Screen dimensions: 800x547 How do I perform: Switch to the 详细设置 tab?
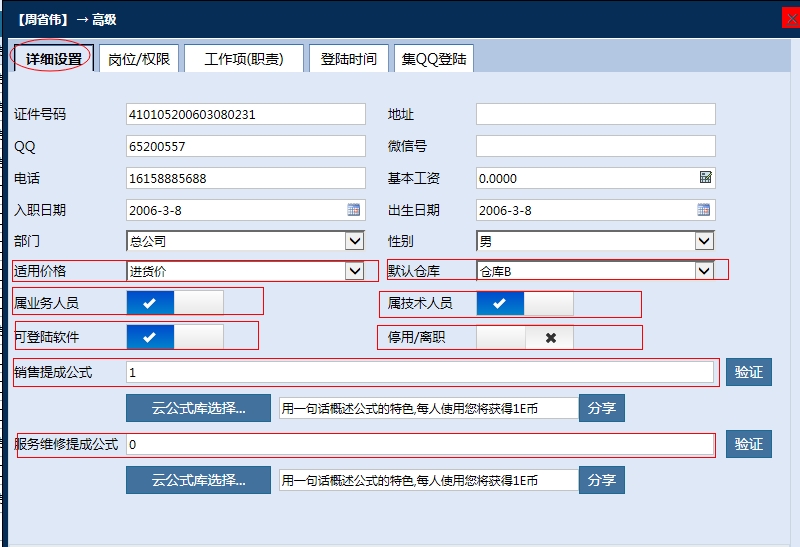[x=54, y=58]
